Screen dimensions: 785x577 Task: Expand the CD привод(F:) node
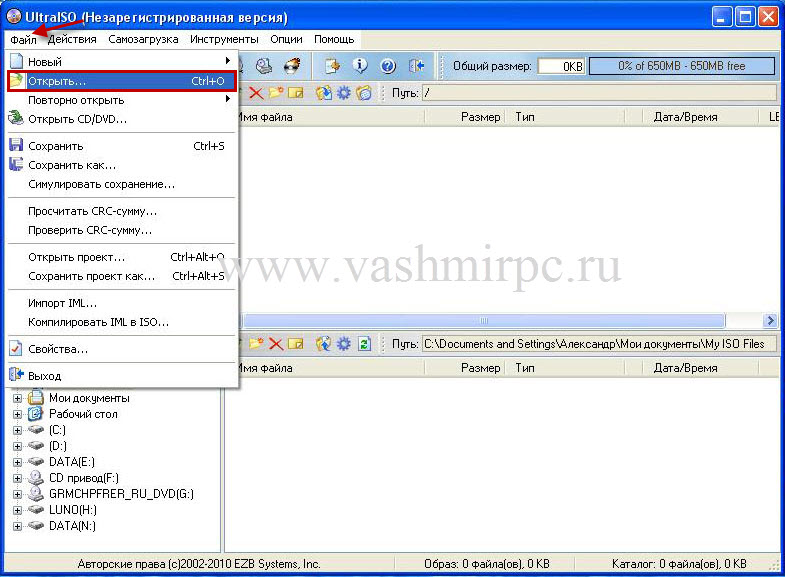click(18, 478)
